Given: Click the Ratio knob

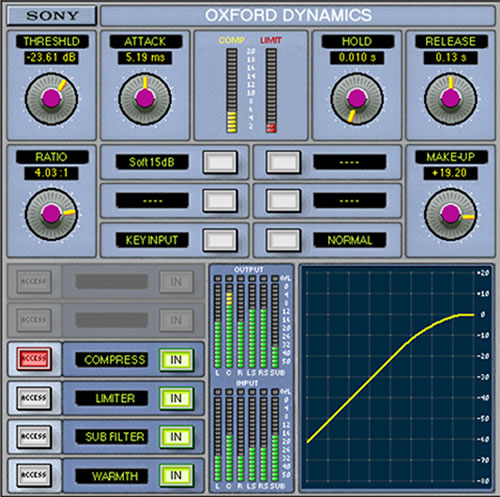Looking at the screenshot, I should click(52, 214).
